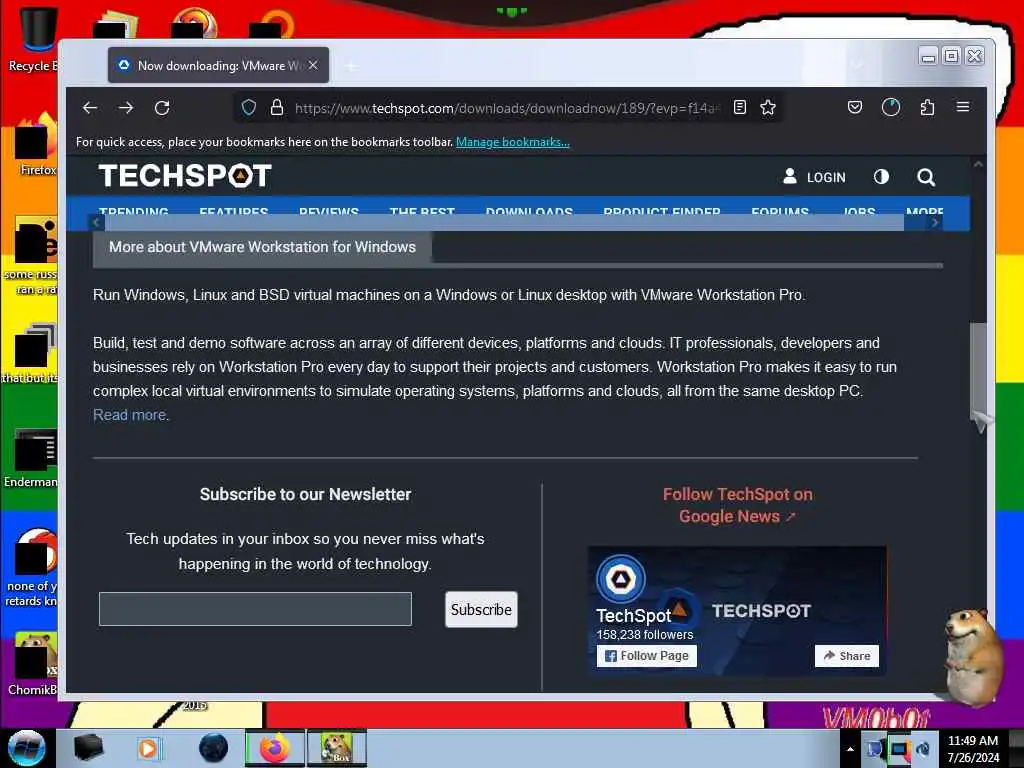This screenshot has width=1024, height=768.
Task: Click the LOGIN user button
Action: coord(814,177)
